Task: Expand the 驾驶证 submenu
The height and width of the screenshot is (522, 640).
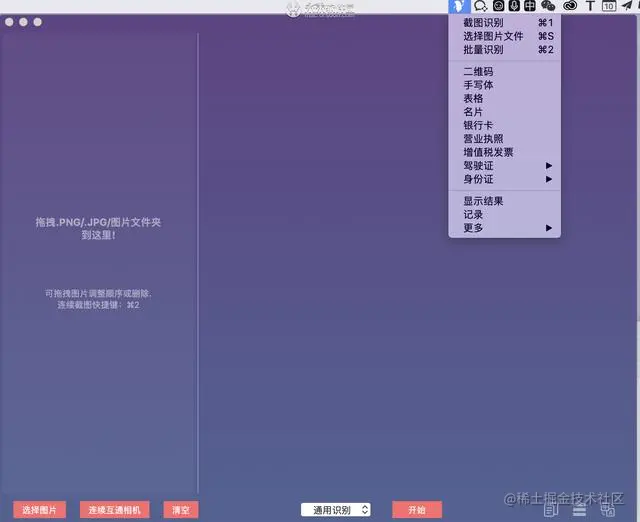Action: point(504,166)
